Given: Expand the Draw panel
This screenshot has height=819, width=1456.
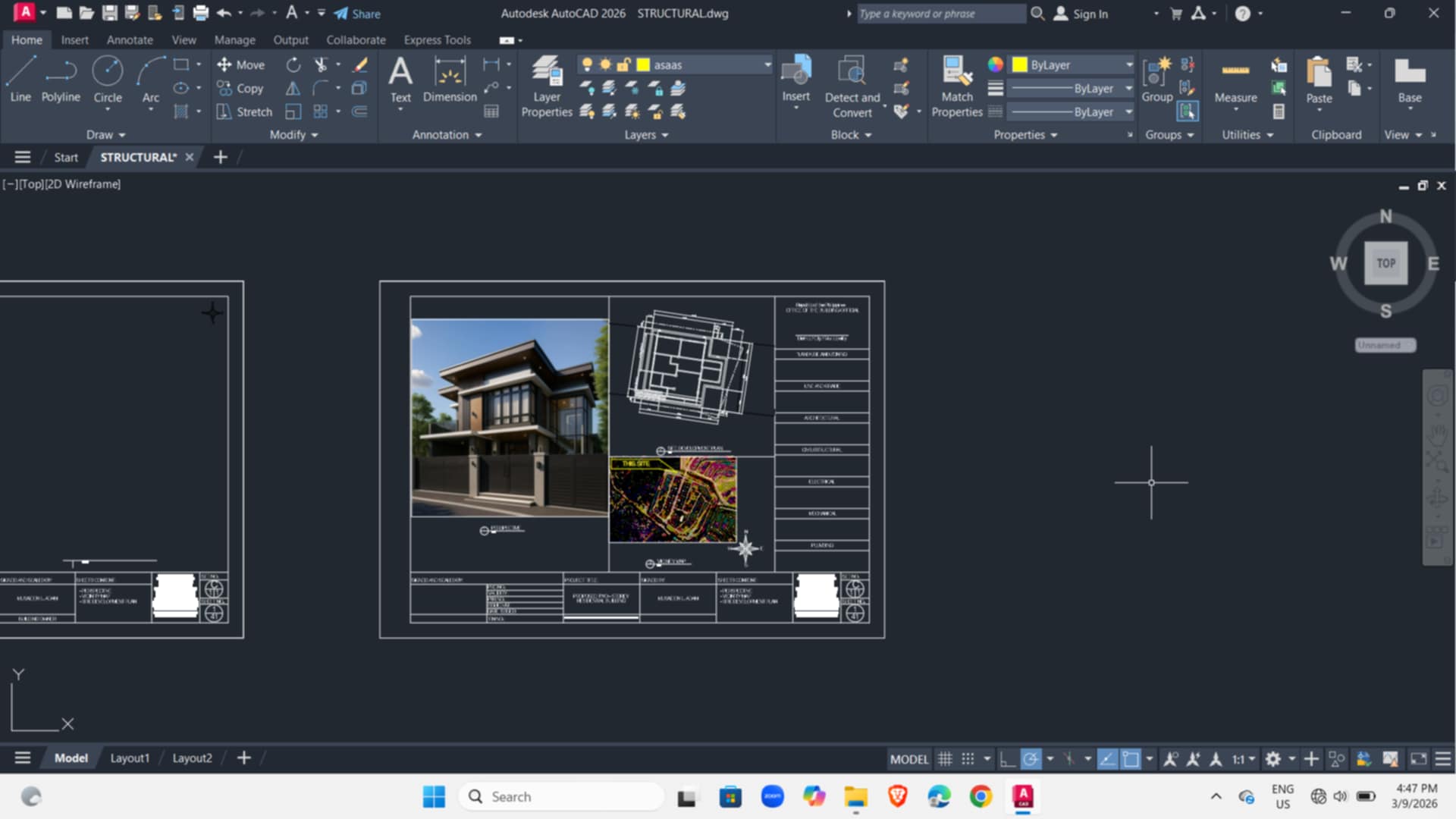Looking at the screenshot, I should [x=105, y=135].
